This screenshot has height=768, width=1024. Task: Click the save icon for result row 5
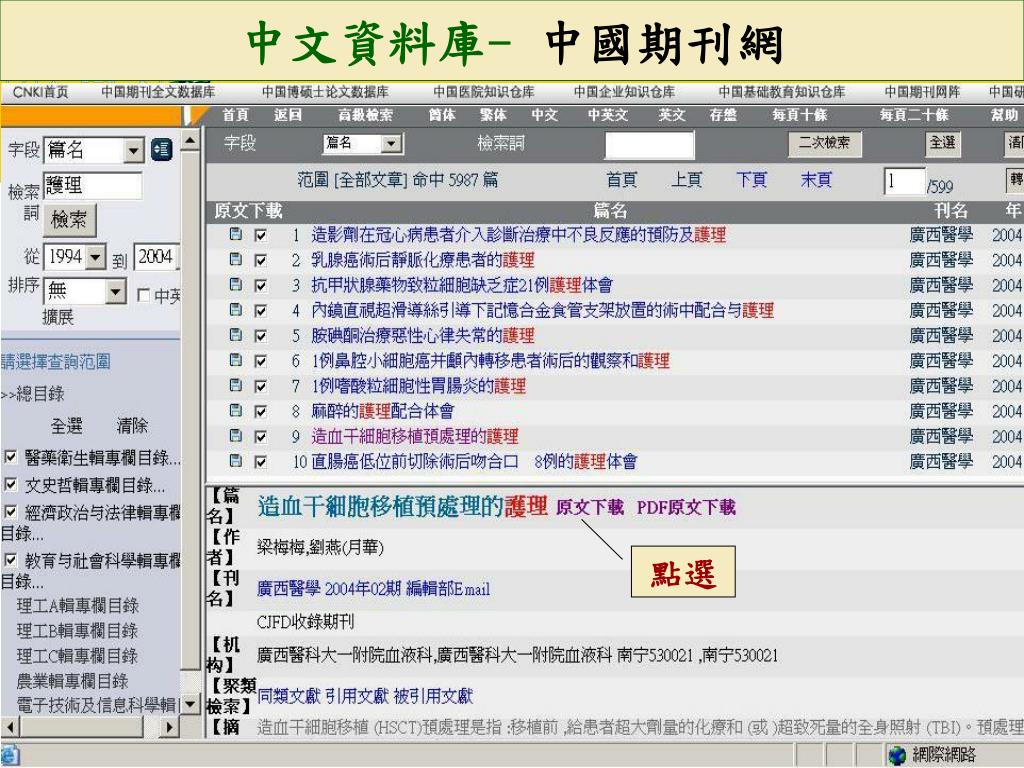[236, 335]
